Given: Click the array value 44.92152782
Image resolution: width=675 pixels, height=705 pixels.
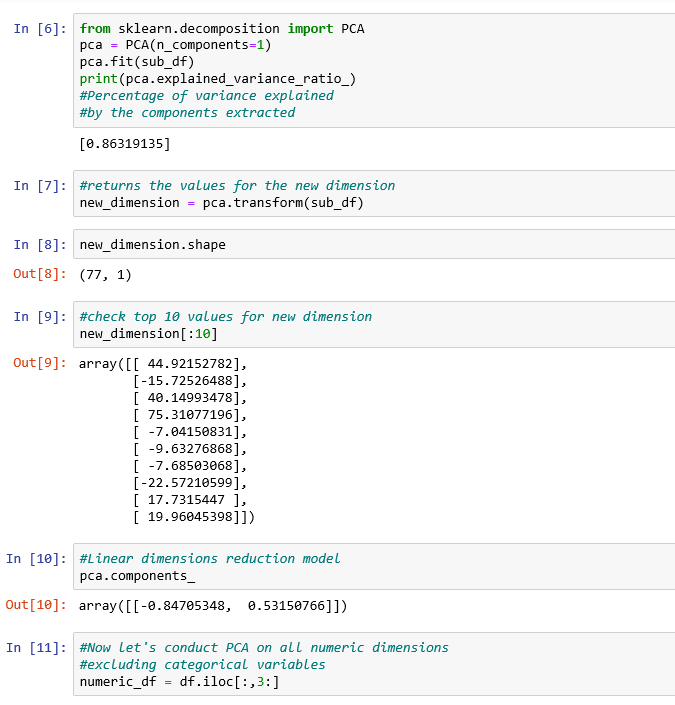Looking at the screenshot, I should coord(190,364).
